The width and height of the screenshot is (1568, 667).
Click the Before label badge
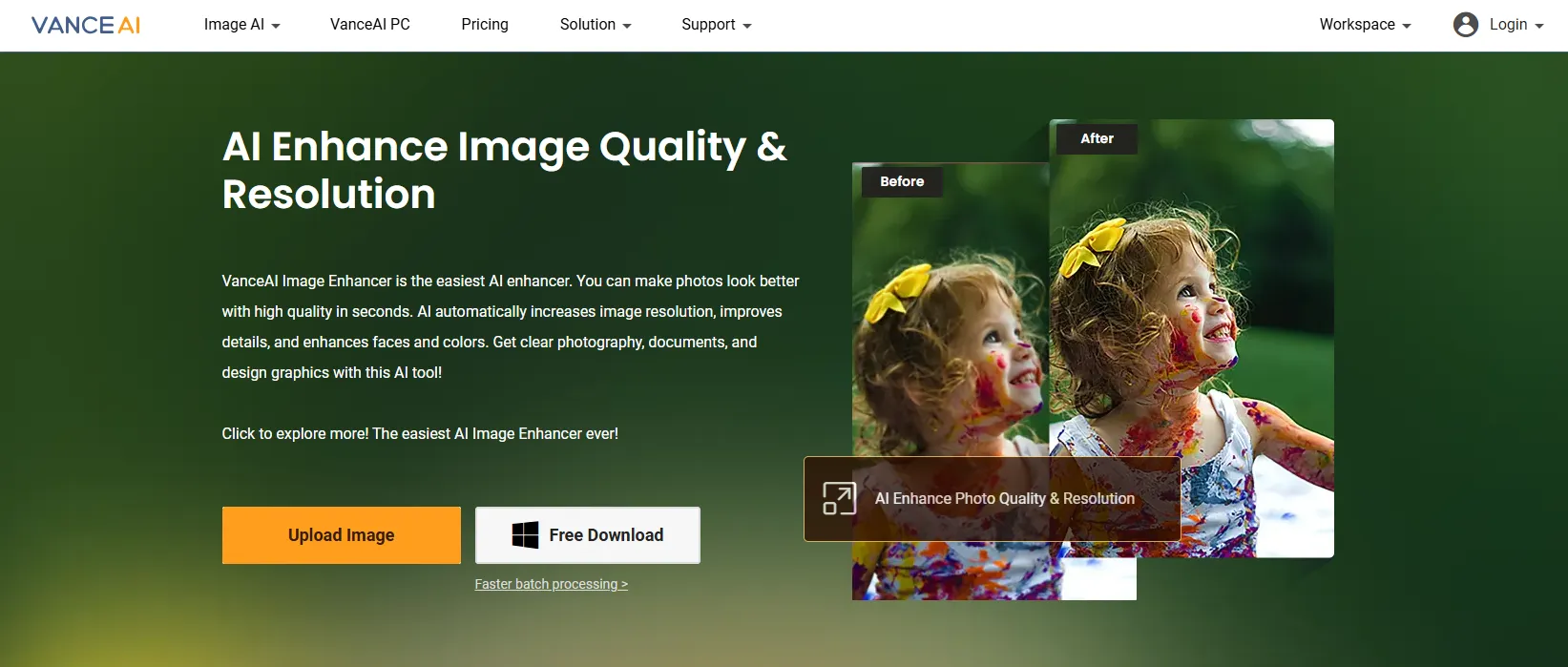(902, 181)
